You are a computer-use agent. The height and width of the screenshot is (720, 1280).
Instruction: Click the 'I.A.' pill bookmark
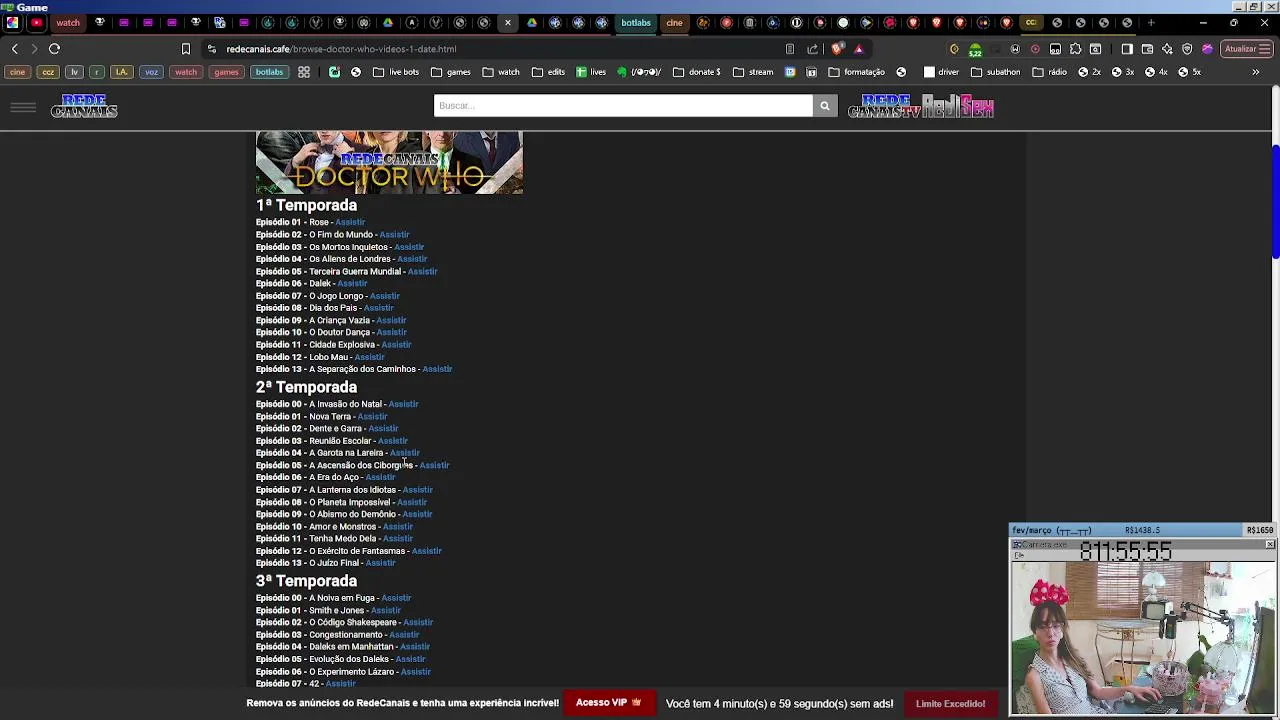[121, 72]
